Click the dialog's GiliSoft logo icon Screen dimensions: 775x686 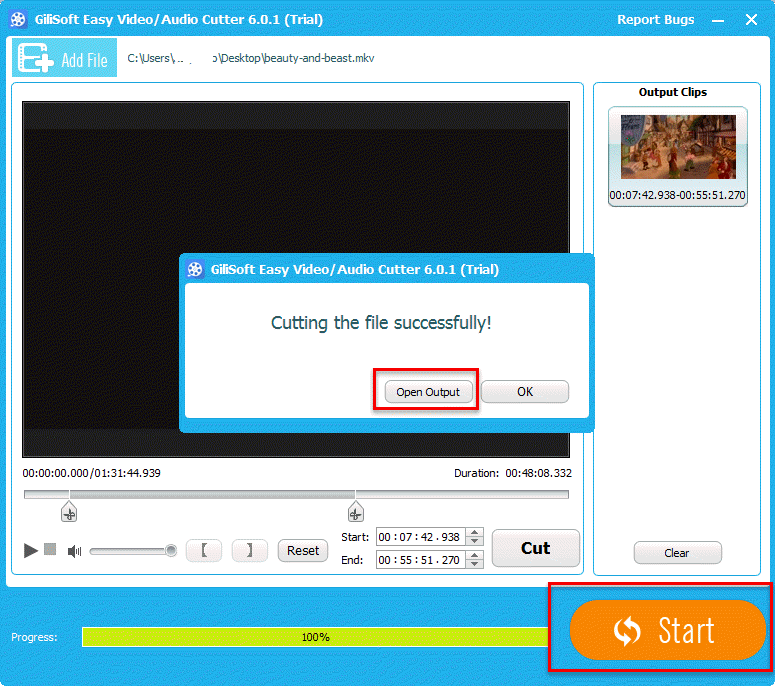(195, 270)
